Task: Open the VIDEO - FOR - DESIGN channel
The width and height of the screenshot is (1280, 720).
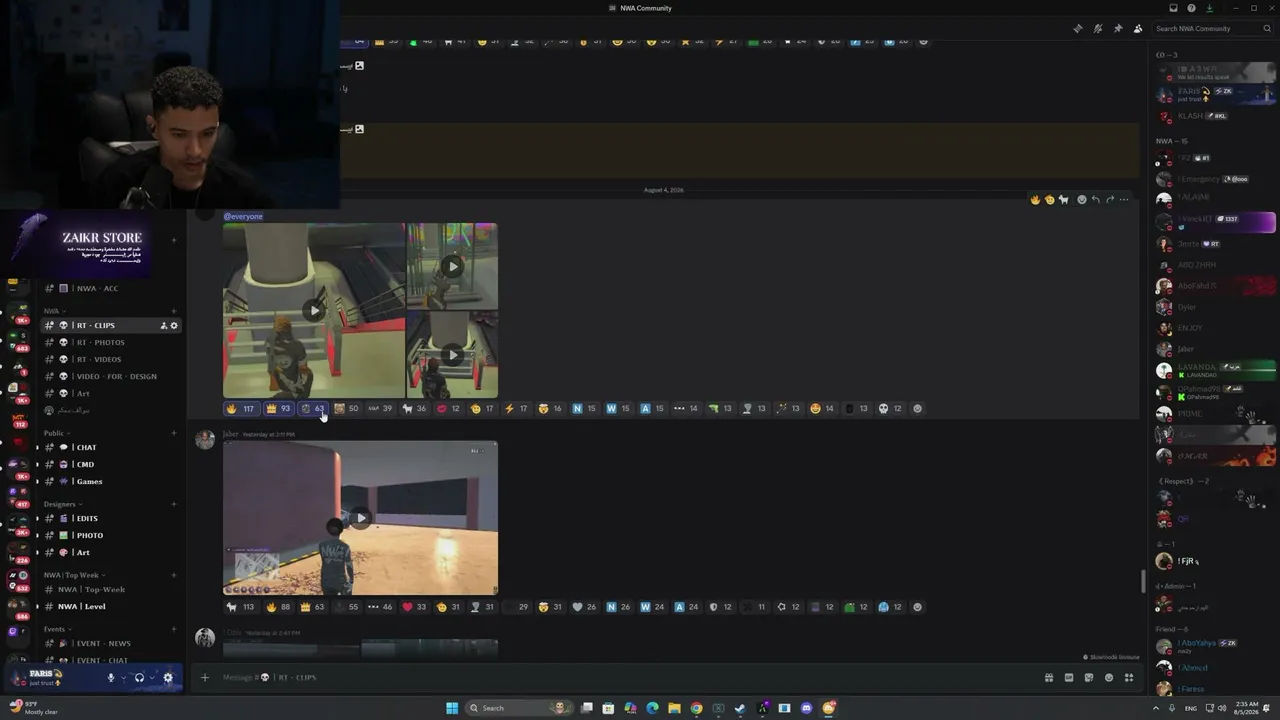Action: click(x=110, y=377)
